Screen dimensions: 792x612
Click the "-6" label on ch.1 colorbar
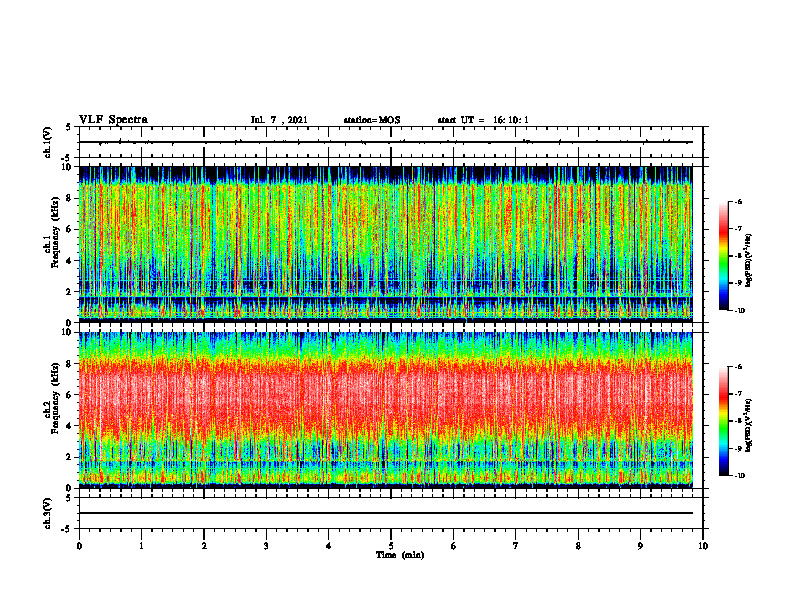(738, 201)
